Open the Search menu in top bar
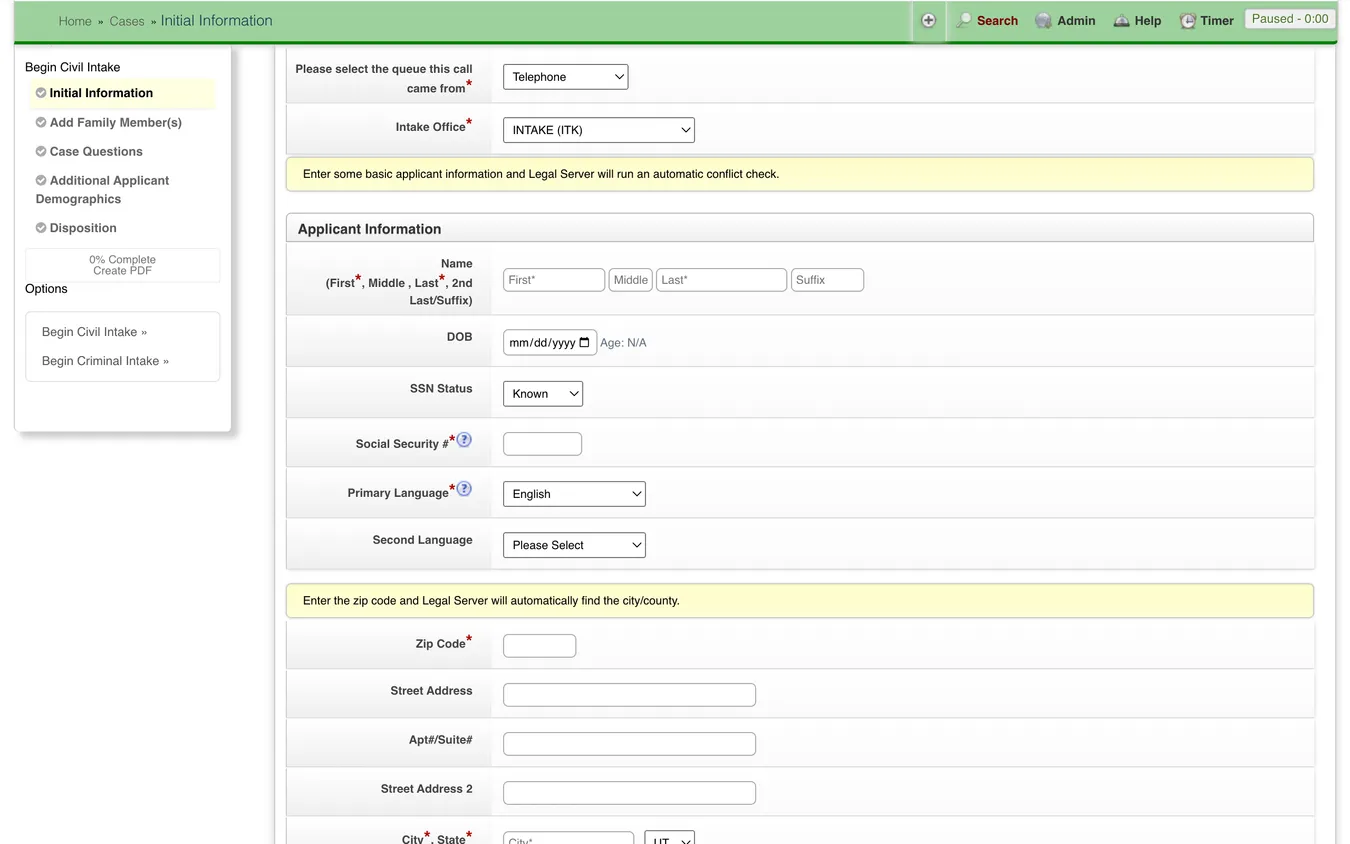Viewport: 1350px width, 844px height. tap(997, 20)
